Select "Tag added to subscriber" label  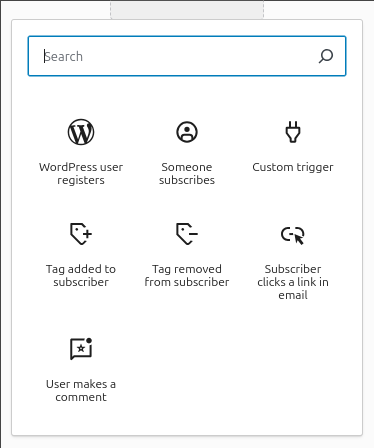pyautogui.click(x=81, y=275)
